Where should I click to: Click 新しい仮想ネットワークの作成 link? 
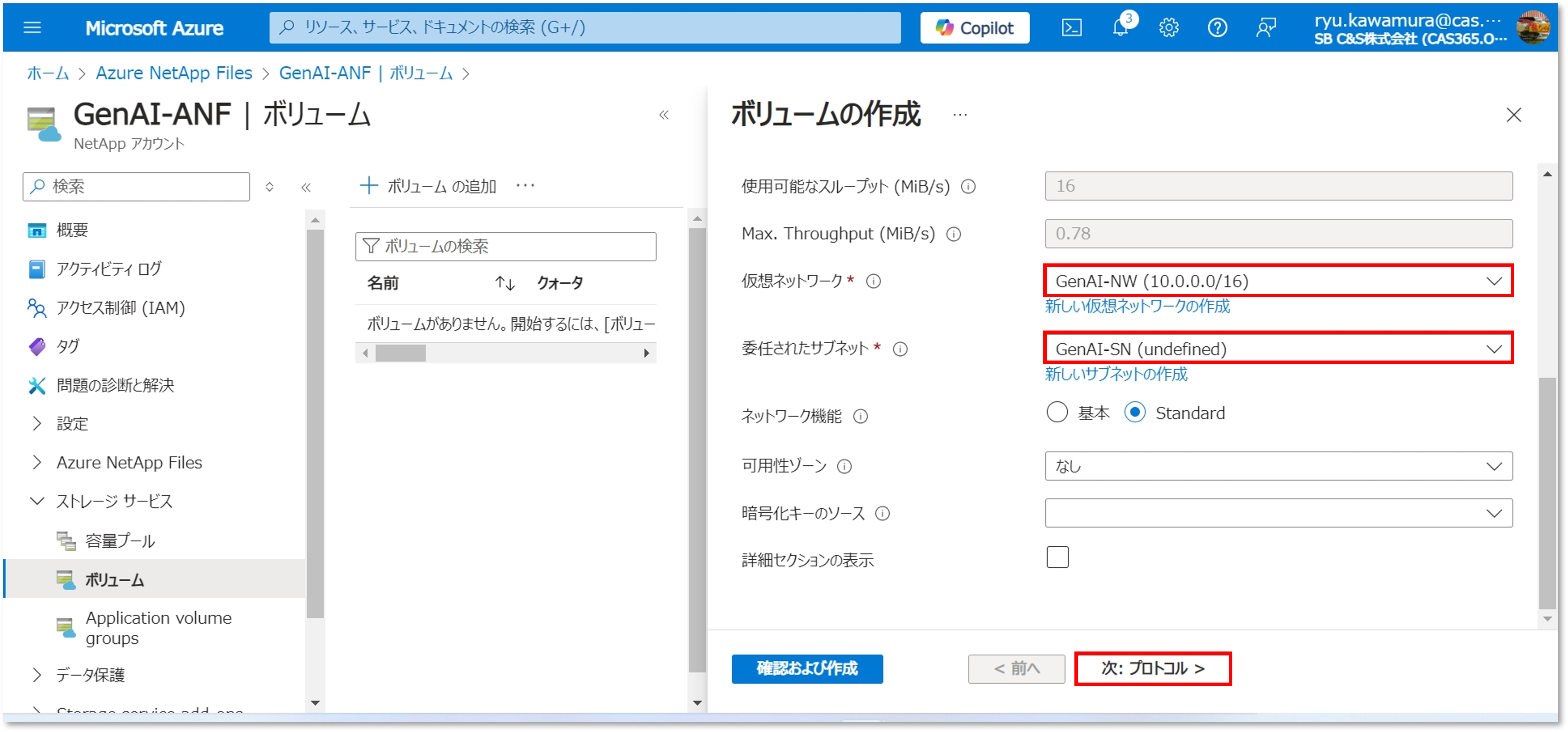pos(1137,306)
